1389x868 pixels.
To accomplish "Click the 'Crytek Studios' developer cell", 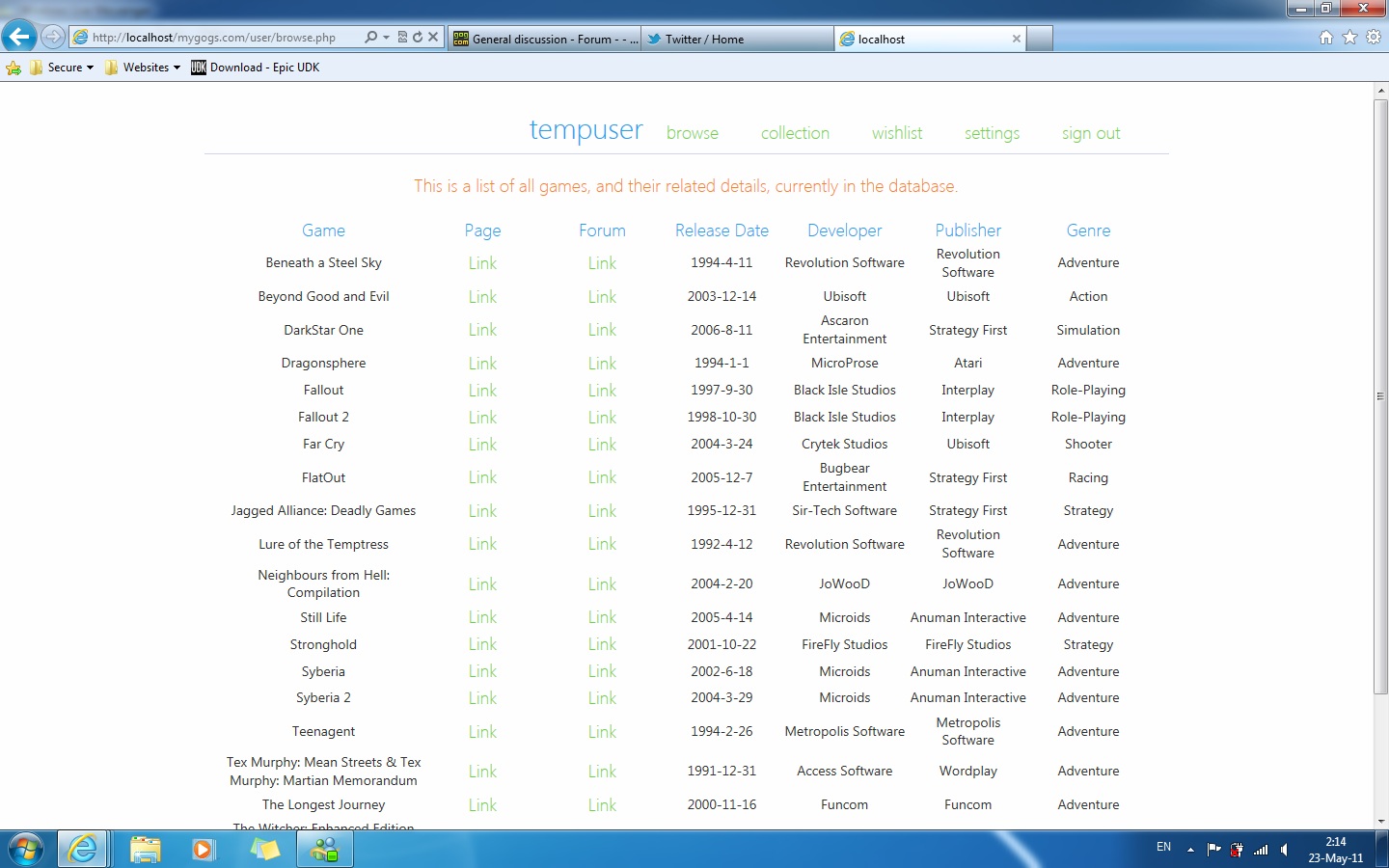I will pyautogui.click(x=845, y=444).
